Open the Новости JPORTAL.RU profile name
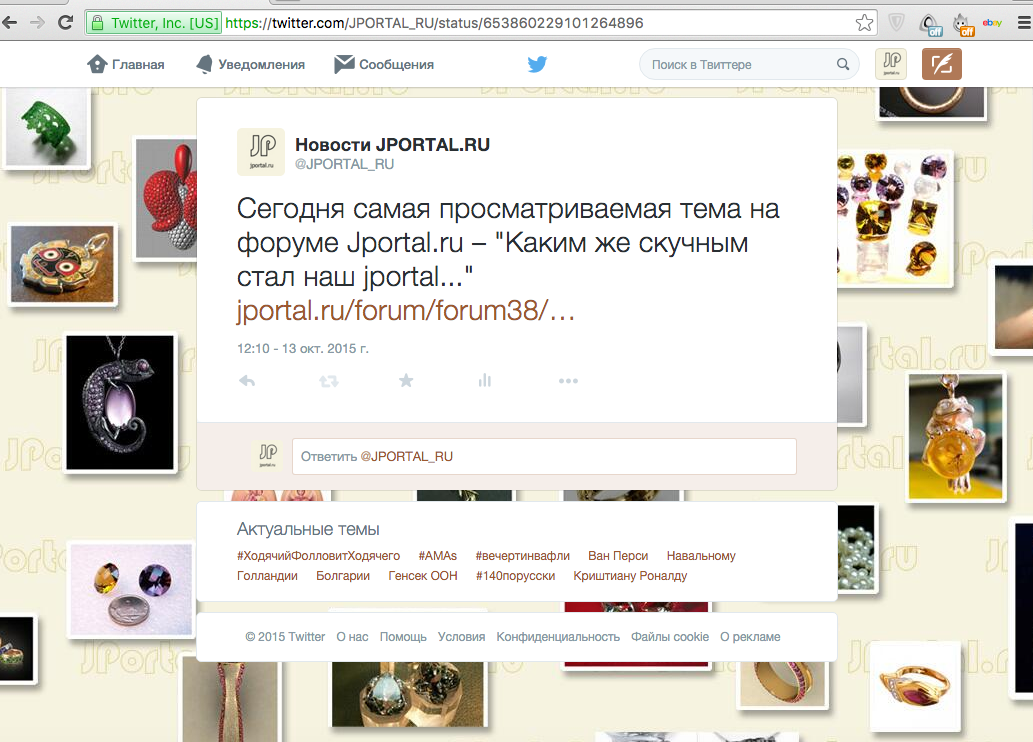 tap(392, 144)
